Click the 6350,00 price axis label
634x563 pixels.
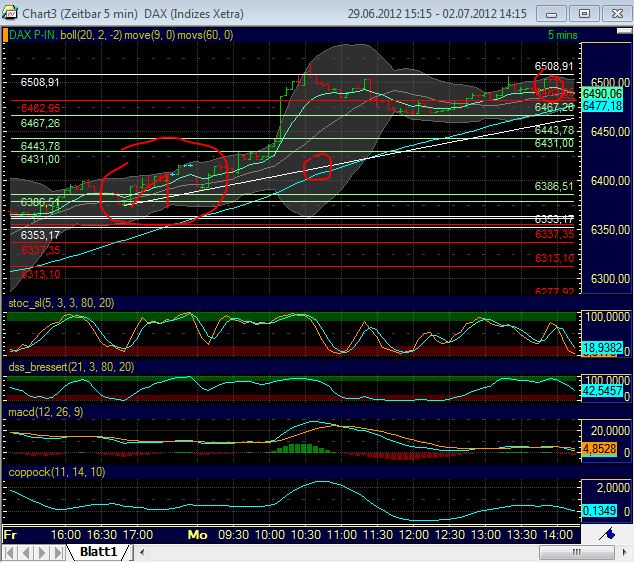tap(610, 230)
